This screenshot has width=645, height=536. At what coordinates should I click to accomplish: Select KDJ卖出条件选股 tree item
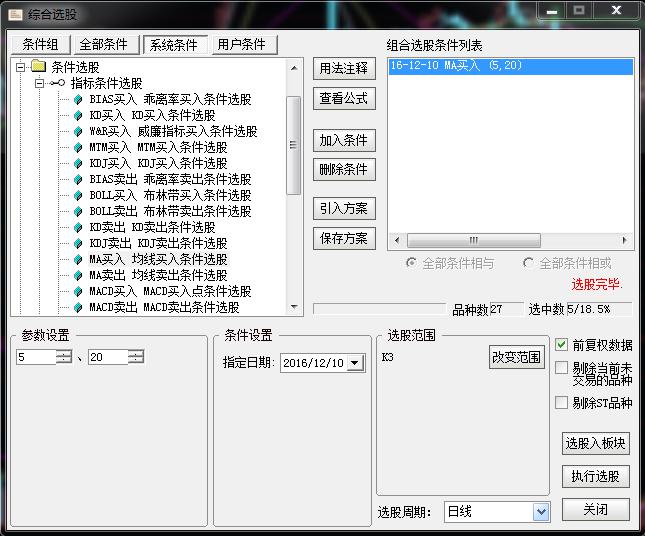[x=158, y=244]
